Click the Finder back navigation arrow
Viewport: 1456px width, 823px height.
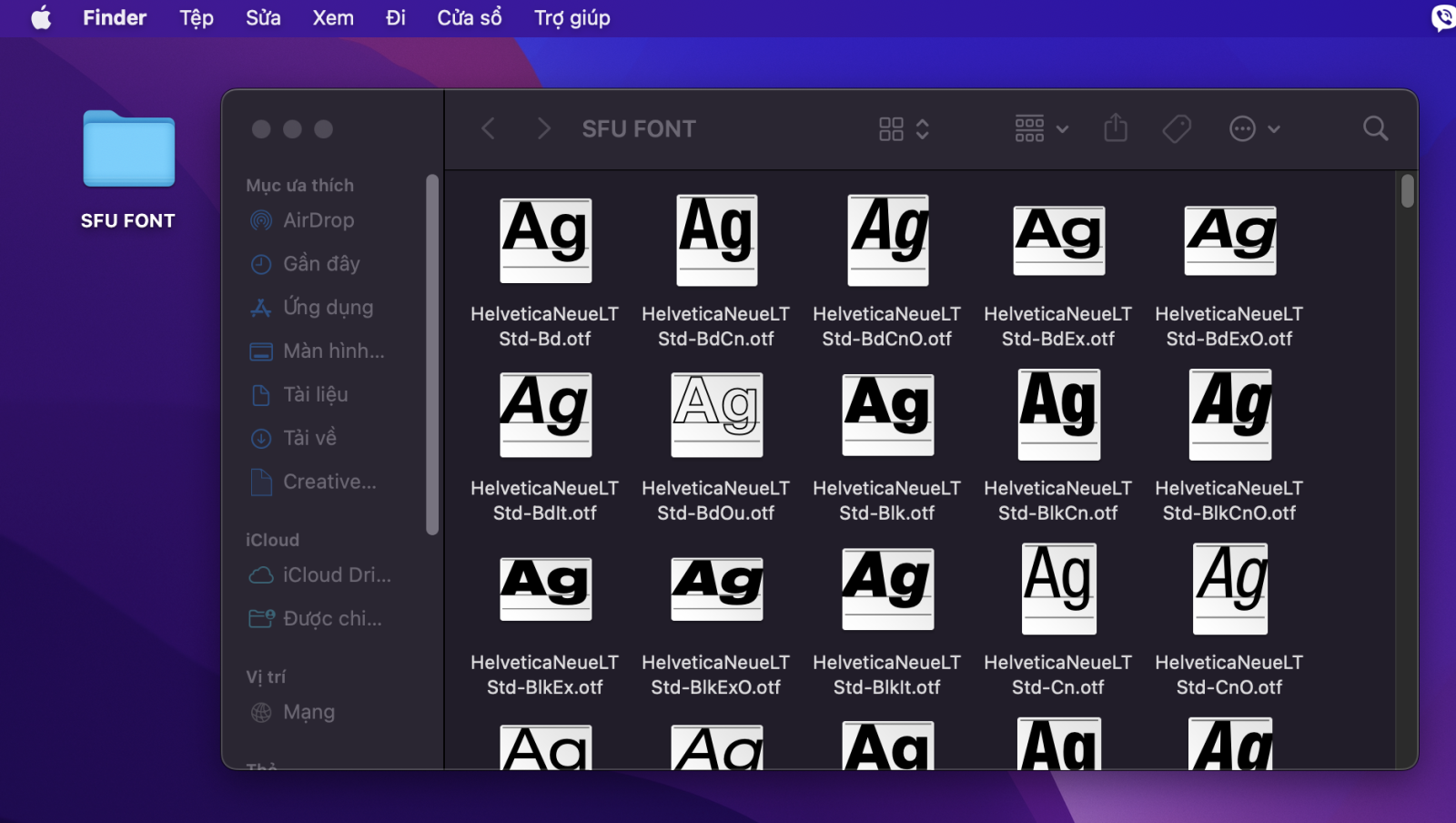click(488, 128)
